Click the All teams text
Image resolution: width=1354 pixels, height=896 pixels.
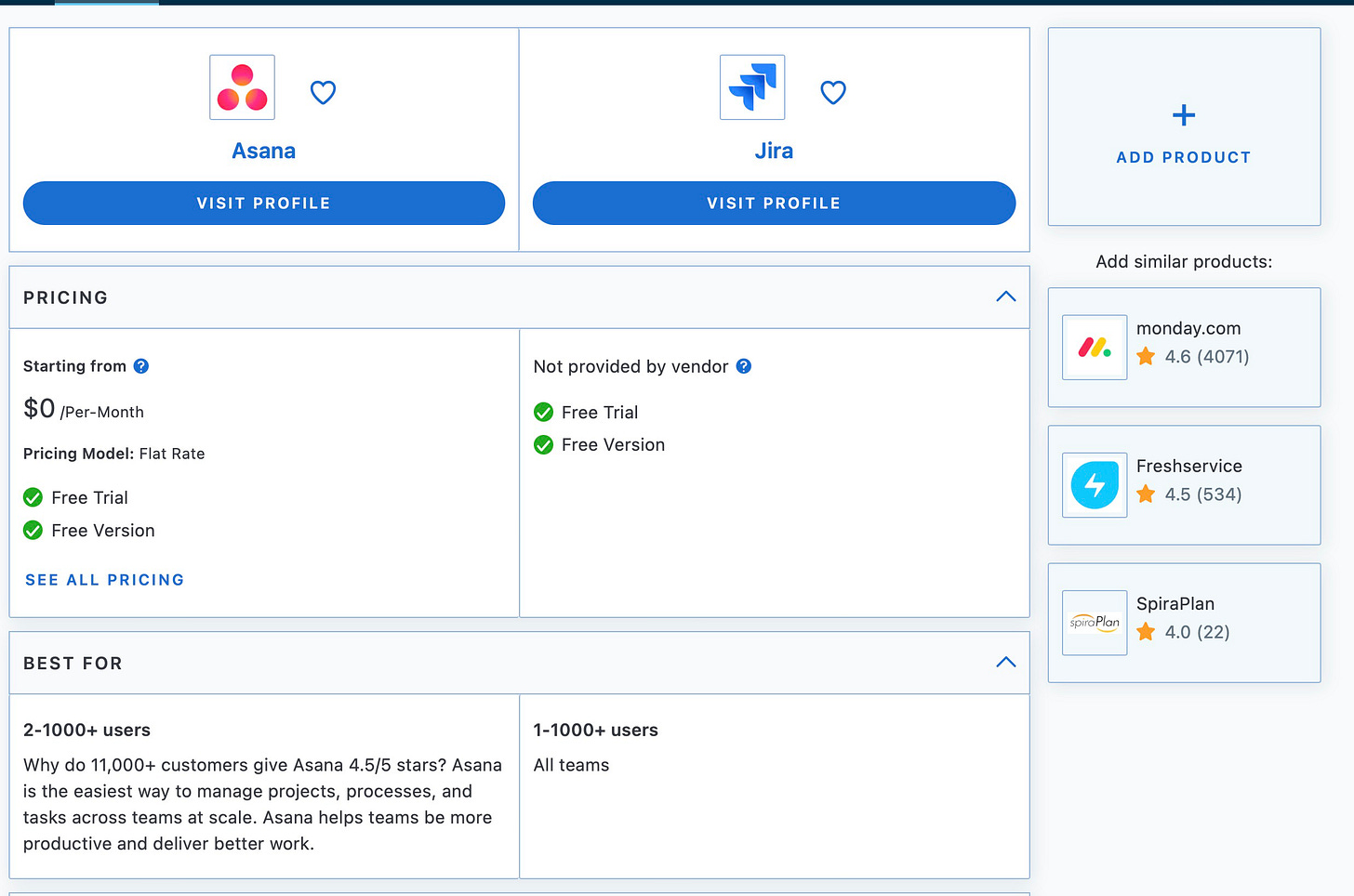point(571,765)
